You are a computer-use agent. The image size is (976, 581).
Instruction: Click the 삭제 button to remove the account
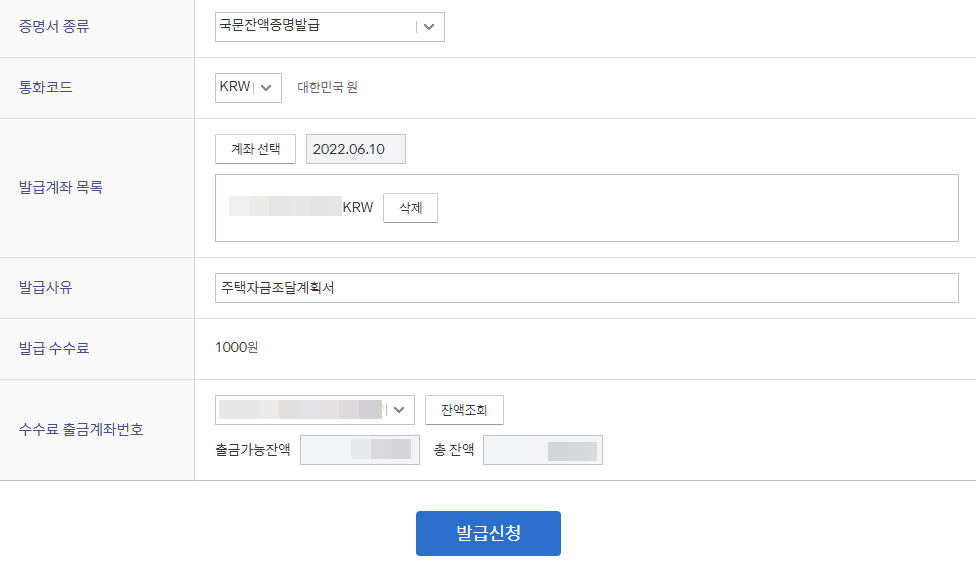point(410,207)
